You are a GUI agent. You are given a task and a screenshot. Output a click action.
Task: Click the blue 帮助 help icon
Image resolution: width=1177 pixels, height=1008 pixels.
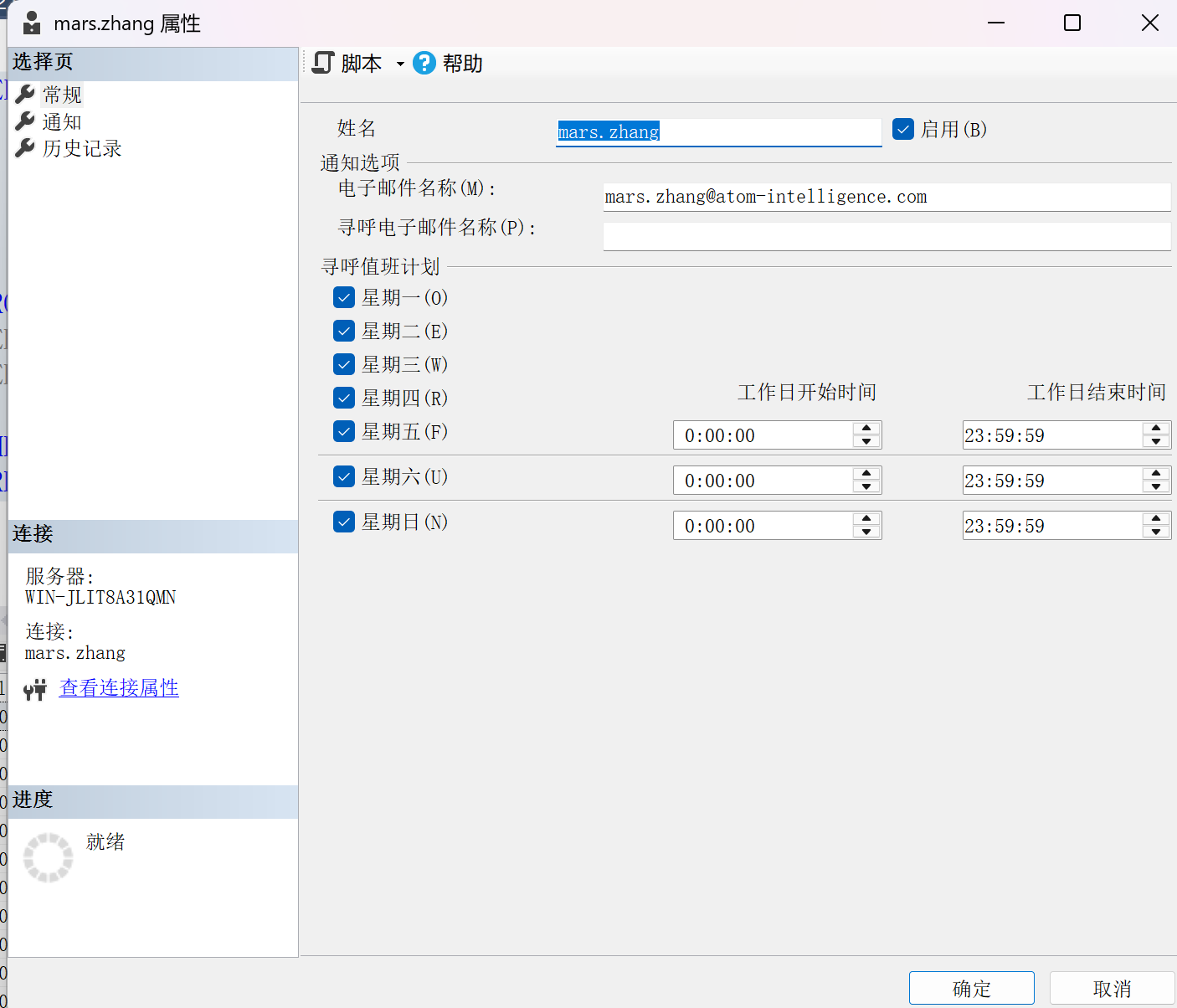(424, 63)
